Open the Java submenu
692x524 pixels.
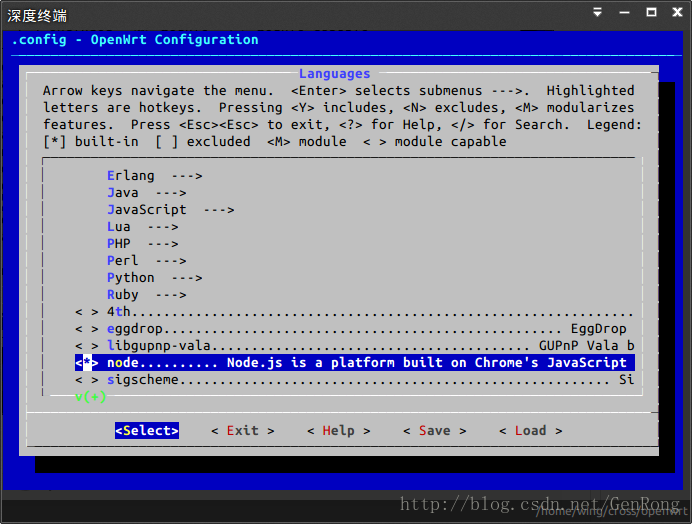coord(147,193)
